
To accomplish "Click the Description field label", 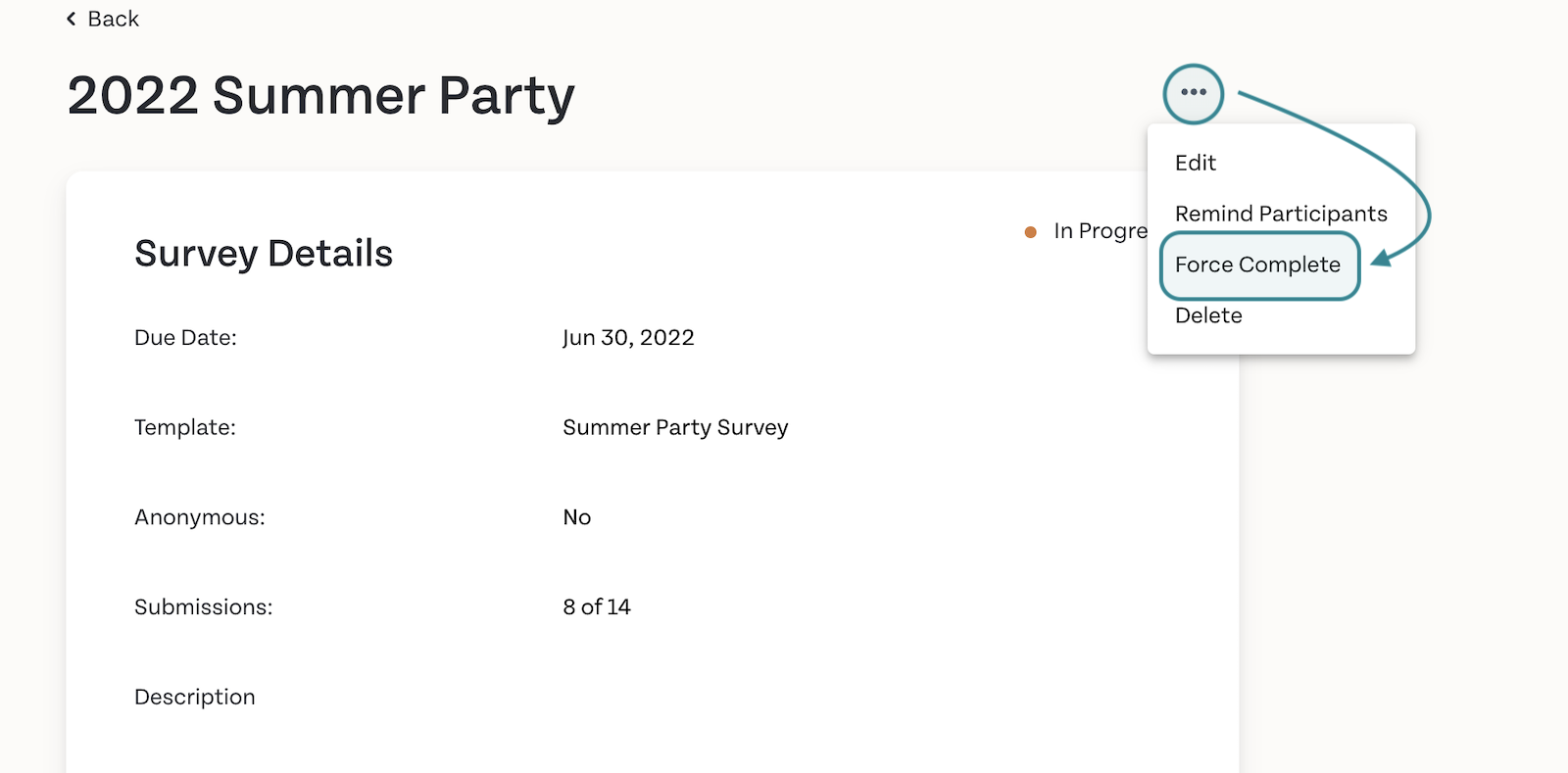I will pos(195,698).
